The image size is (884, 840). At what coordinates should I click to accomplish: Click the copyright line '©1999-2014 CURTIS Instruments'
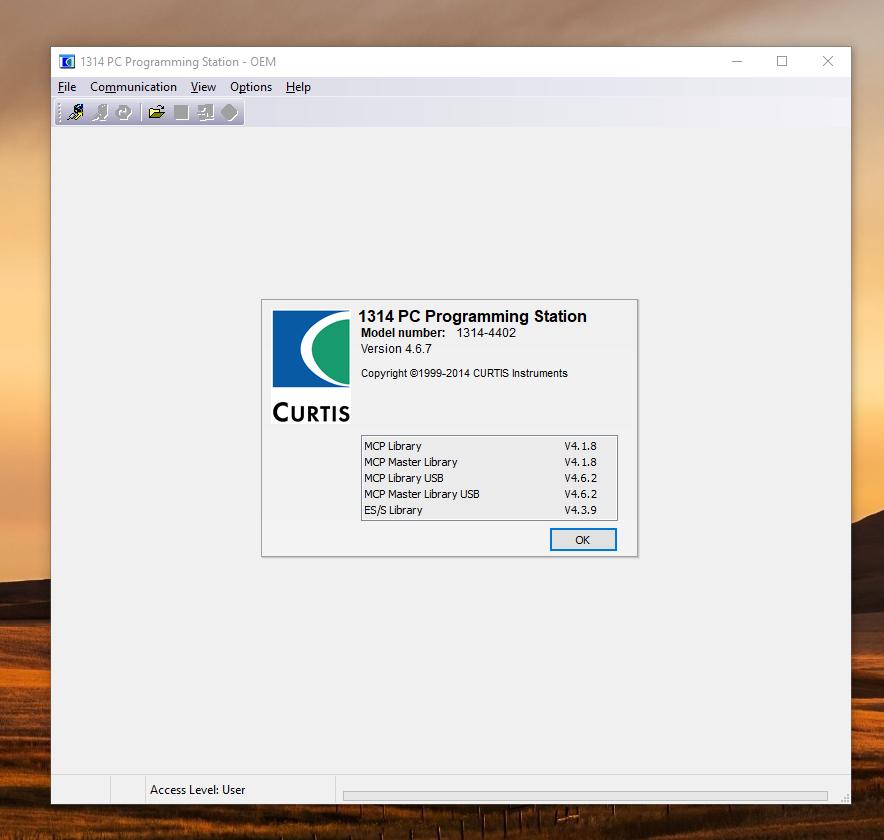[488, 373]
